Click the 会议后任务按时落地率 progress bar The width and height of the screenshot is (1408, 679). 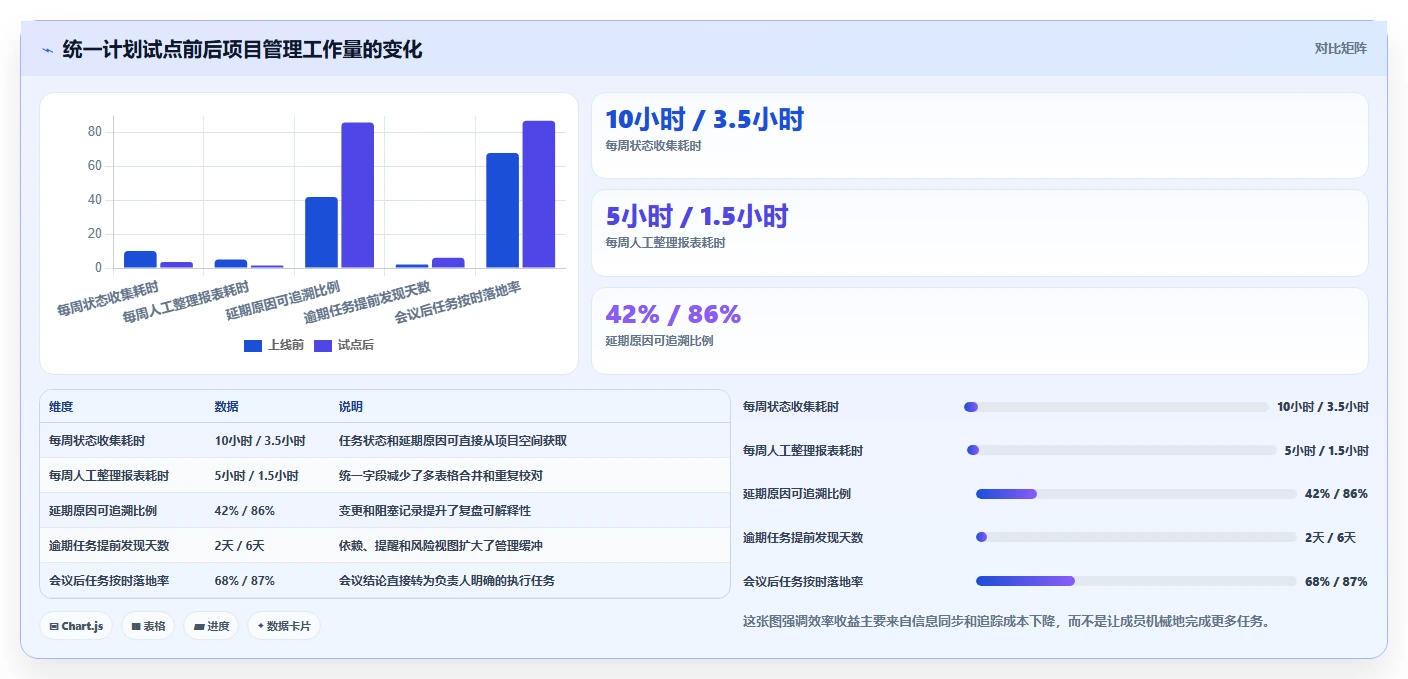coord(1136,581)
